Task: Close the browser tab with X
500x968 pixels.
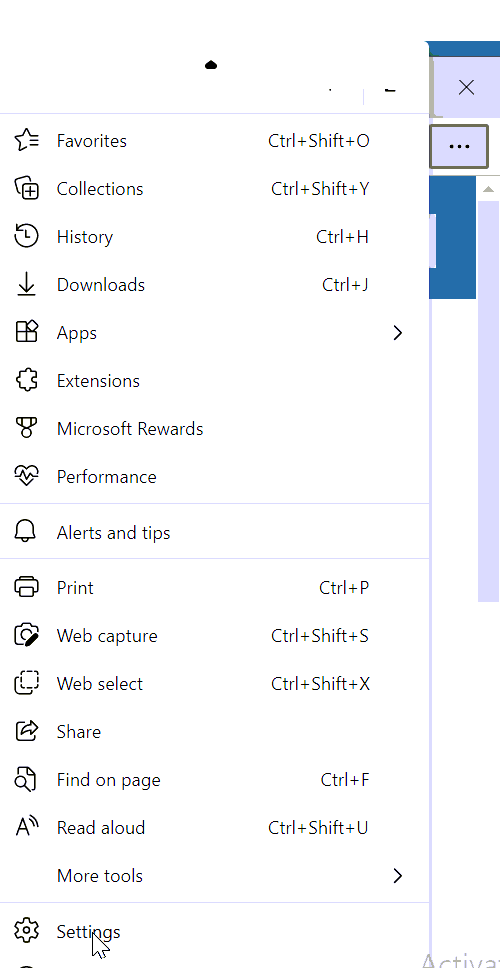Action: (x=466, y=88)
